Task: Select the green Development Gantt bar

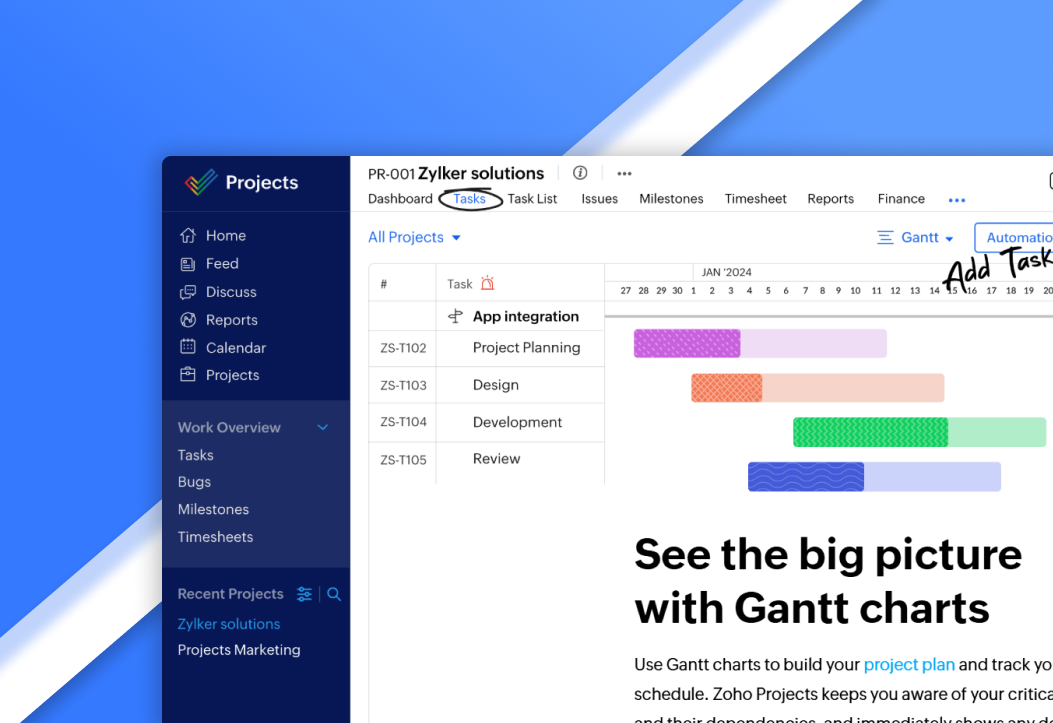Action: click(870, 432)
